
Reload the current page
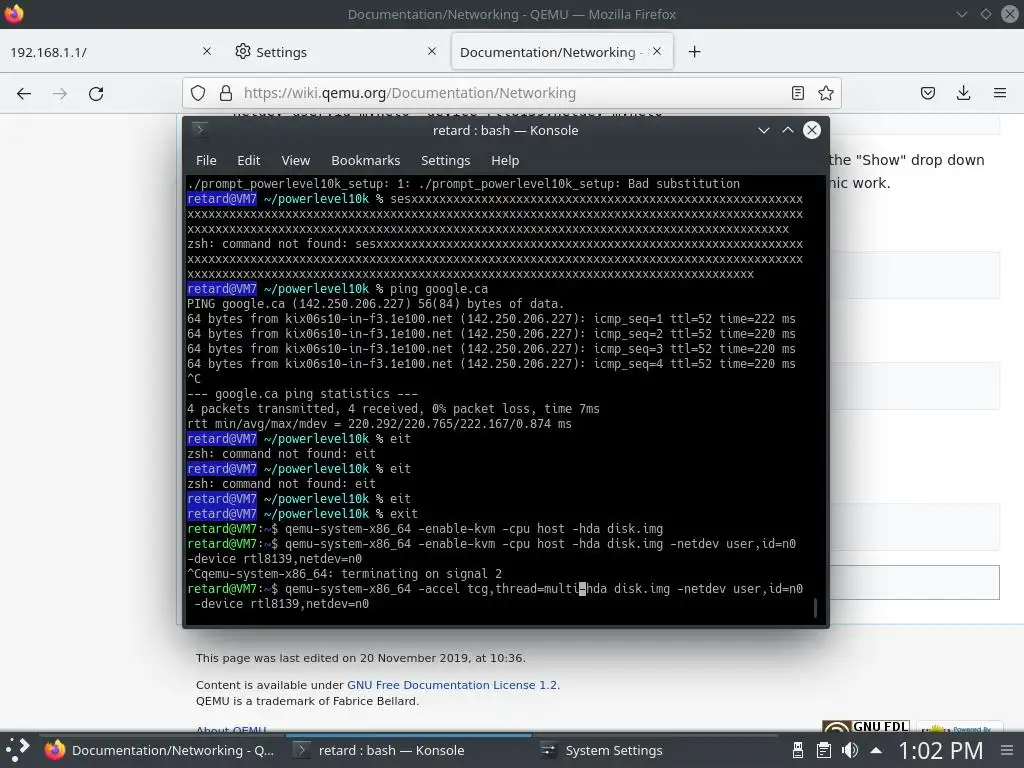[96, 93]
